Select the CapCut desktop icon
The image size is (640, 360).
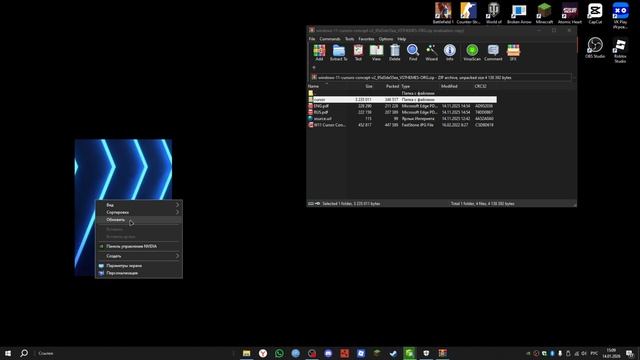595,13
